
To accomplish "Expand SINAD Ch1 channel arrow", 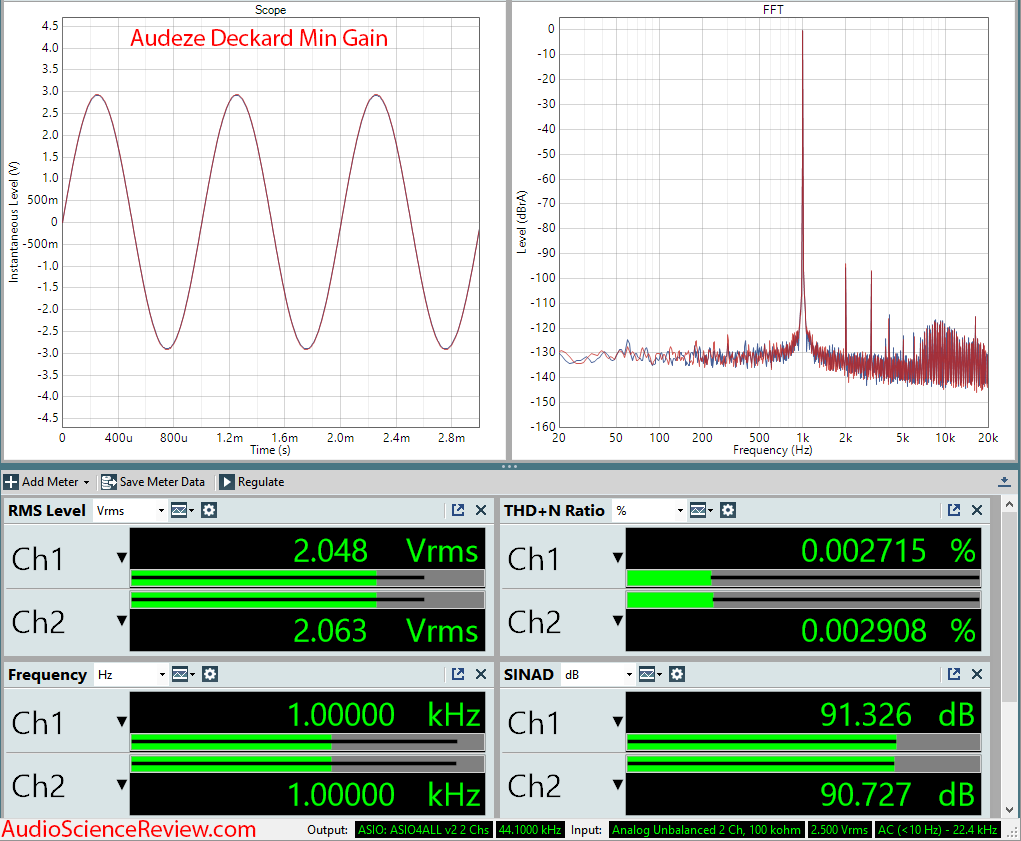I will [x=618, y=723].
